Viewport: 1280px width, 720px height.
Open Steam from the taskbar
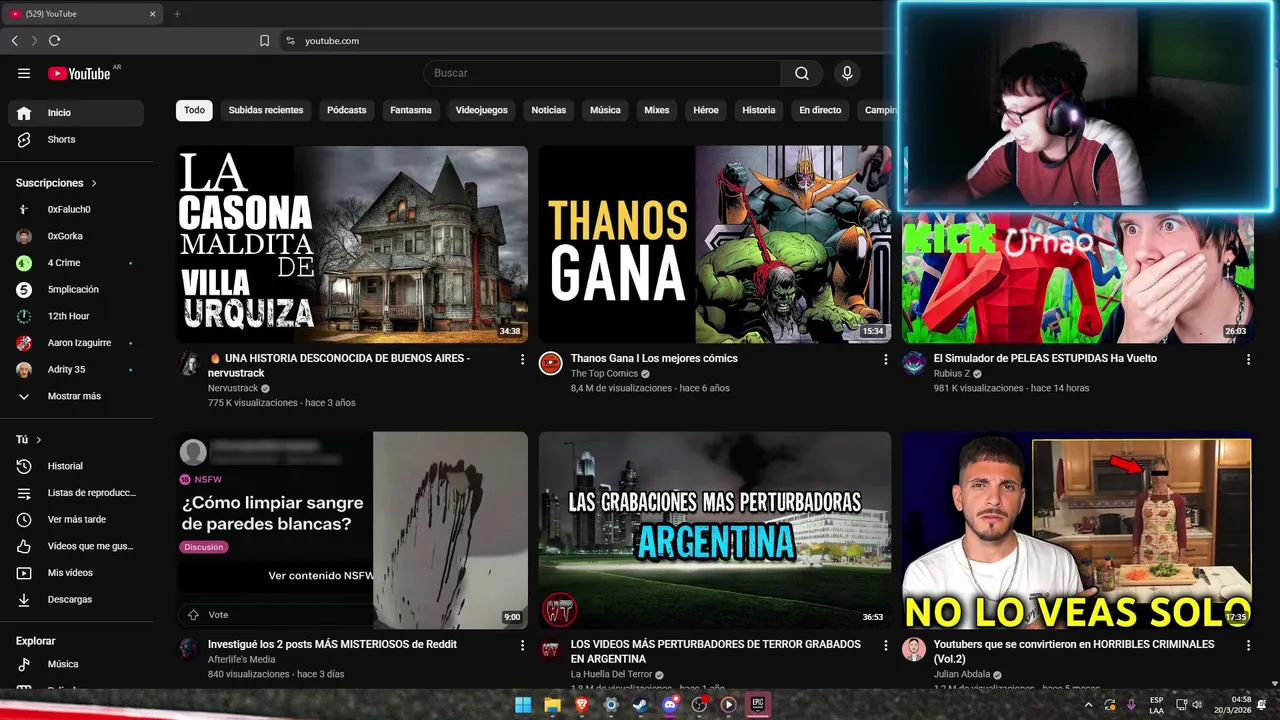click(641, 705)
